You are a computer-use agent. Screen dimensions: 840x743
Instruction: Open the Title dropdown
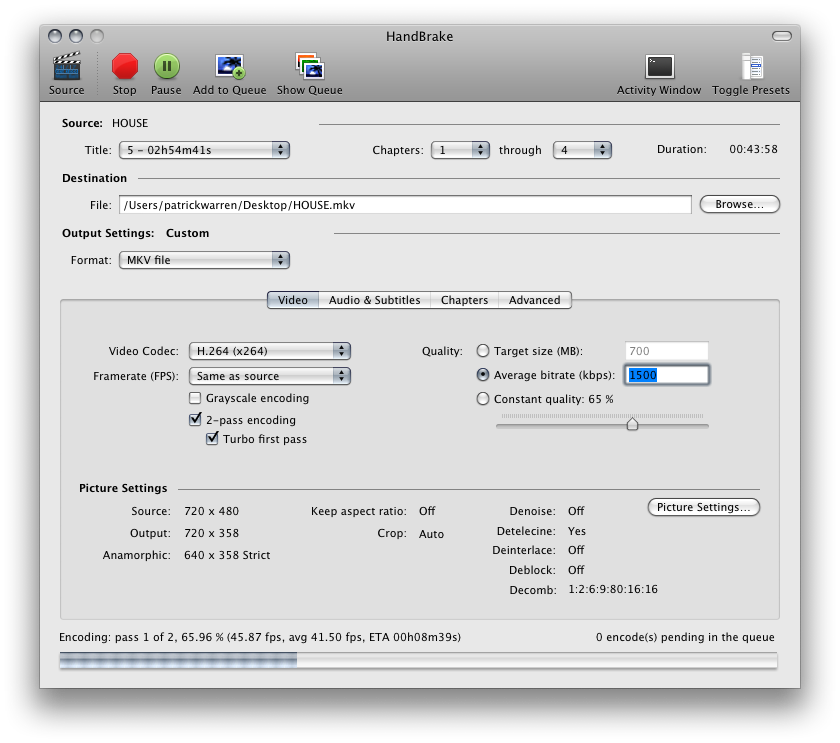[204, 150]
